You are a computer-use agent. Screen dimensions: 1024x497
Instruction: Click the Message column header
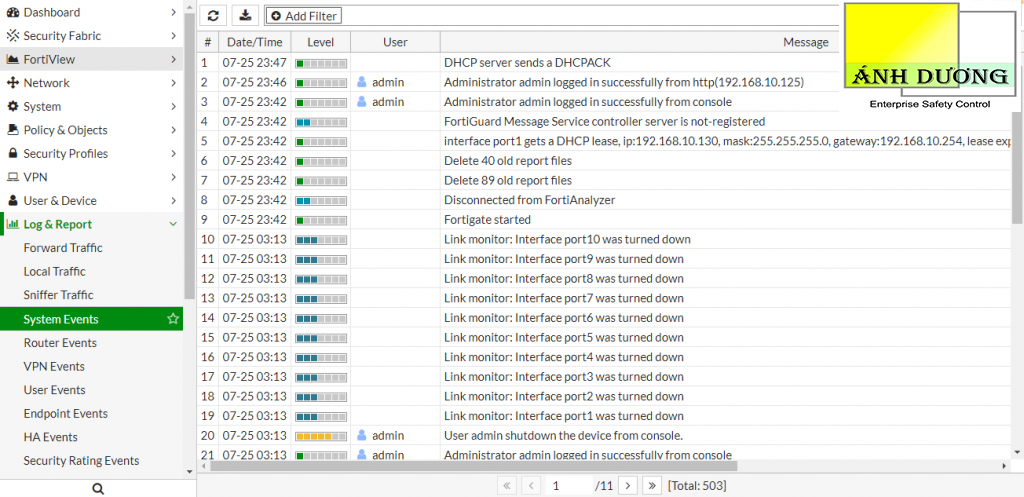[x=806, y=42]
